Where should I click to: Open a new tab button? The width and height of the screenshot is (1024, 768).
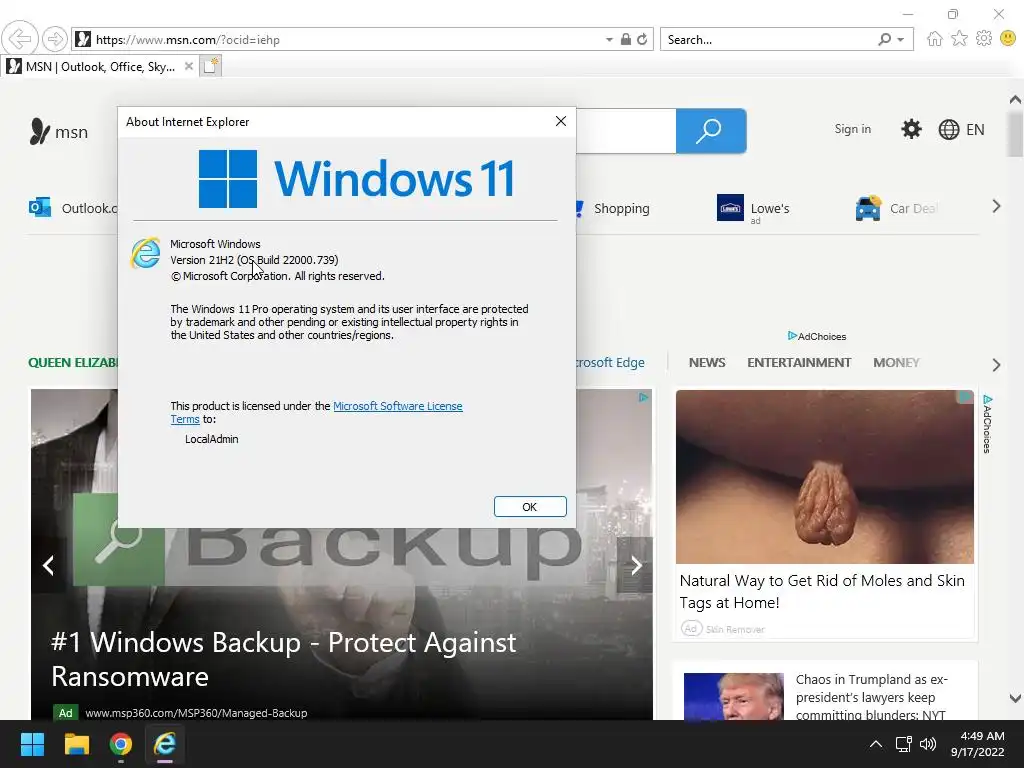click(x=210, y=66)
